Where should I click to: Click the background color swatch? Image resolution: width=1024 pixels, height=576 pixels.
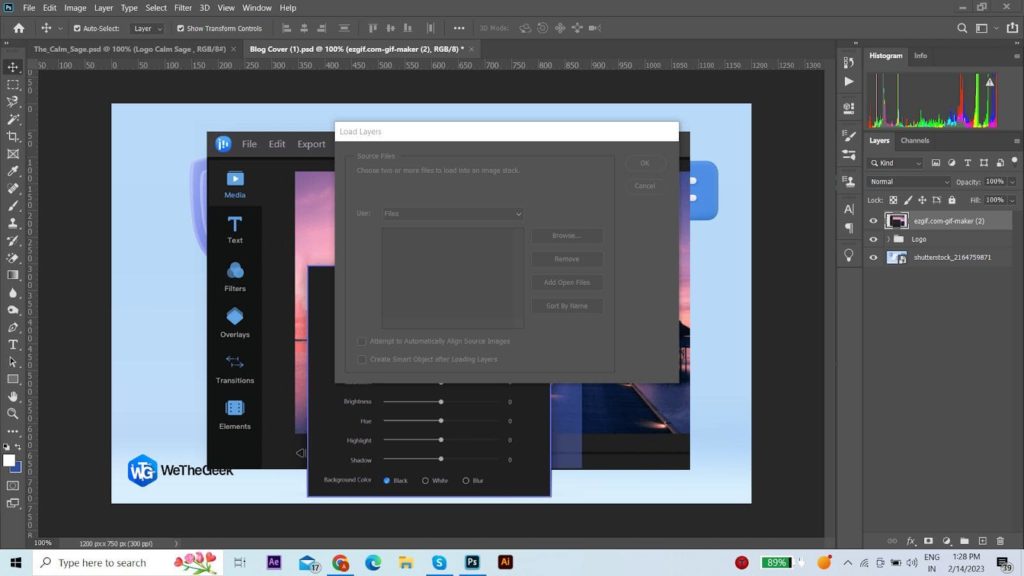(x=17, y=468)
